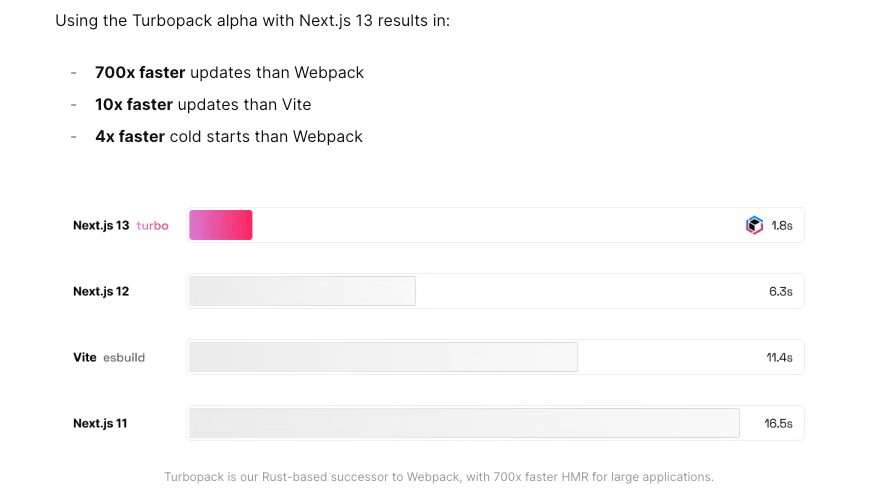Click the '10x faster' bold text

134,105
